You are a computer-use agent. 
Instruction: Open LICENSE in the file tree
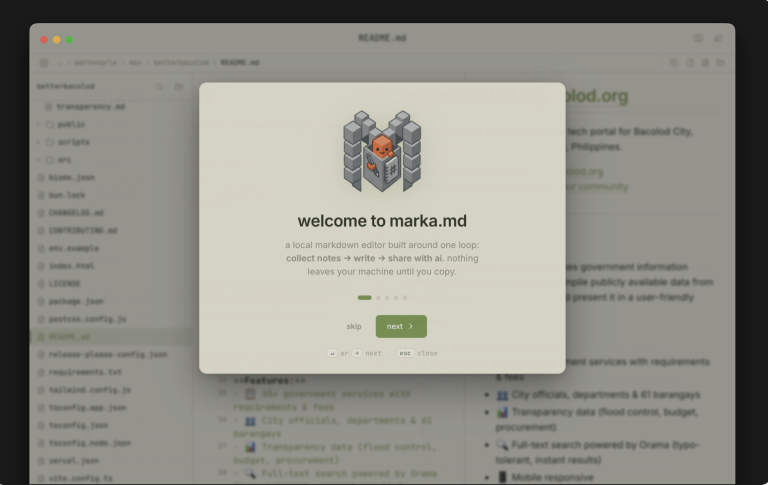tap(64, 284)
